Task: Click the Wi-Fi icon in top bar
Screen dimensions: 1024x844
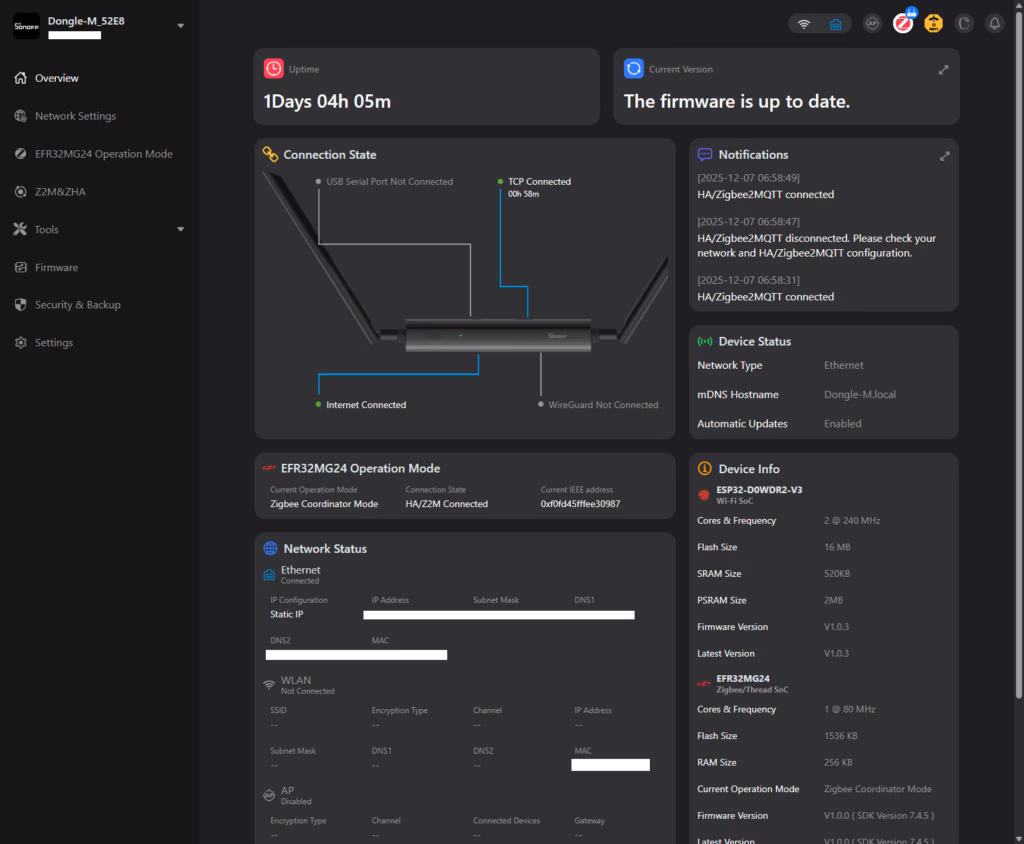Action: tap(804, 24)
